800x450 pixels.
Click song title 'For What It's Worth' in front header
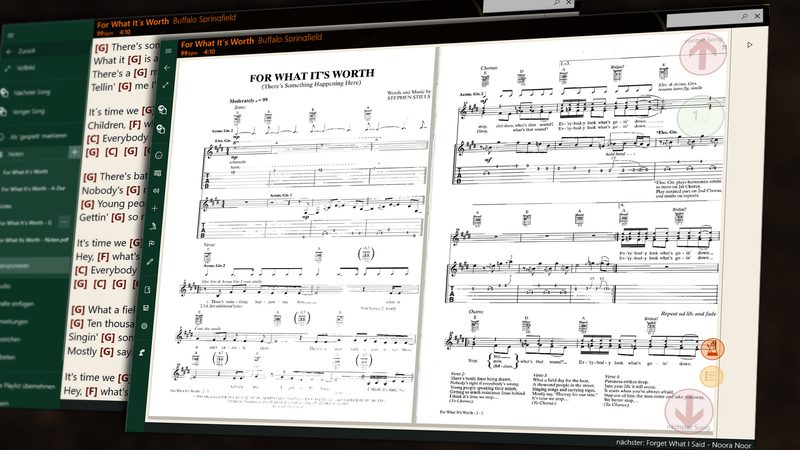coord(217,43)
